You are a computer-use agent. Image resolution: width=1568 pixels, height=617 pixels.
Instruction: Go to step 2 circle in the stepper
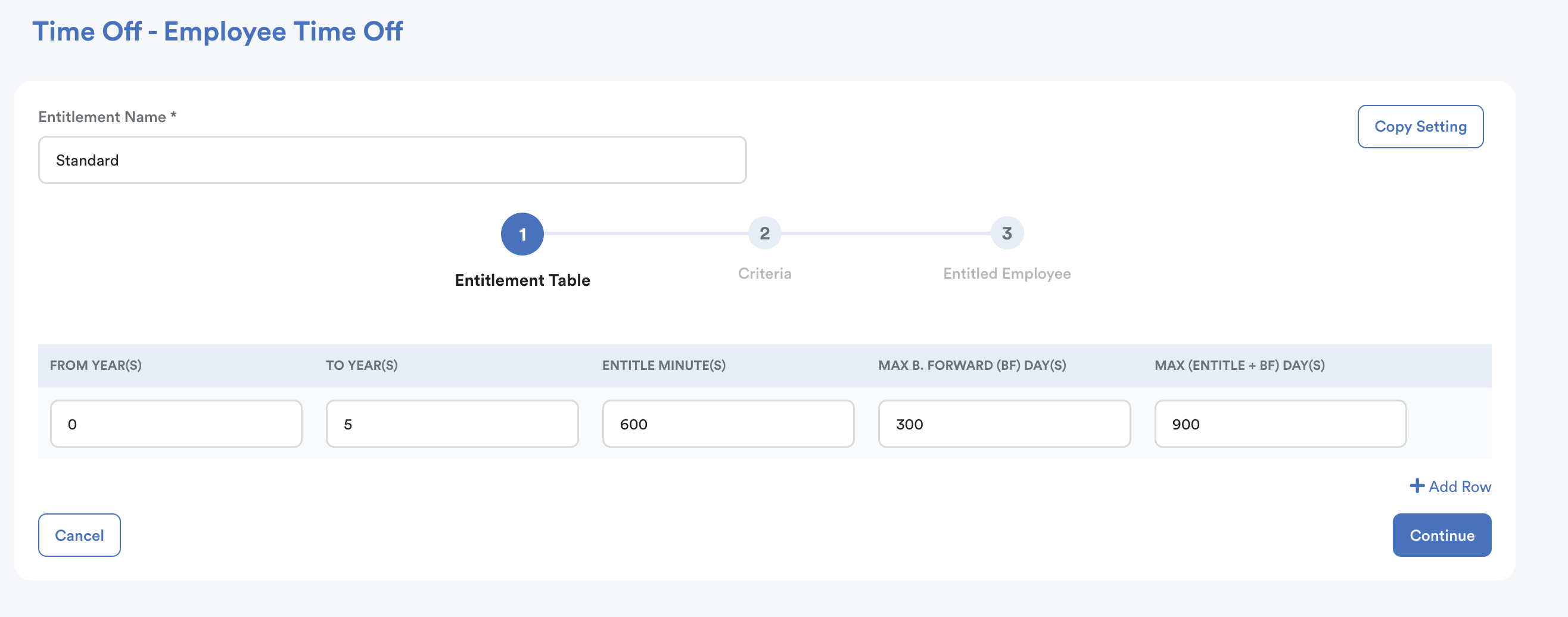point(764,233)
